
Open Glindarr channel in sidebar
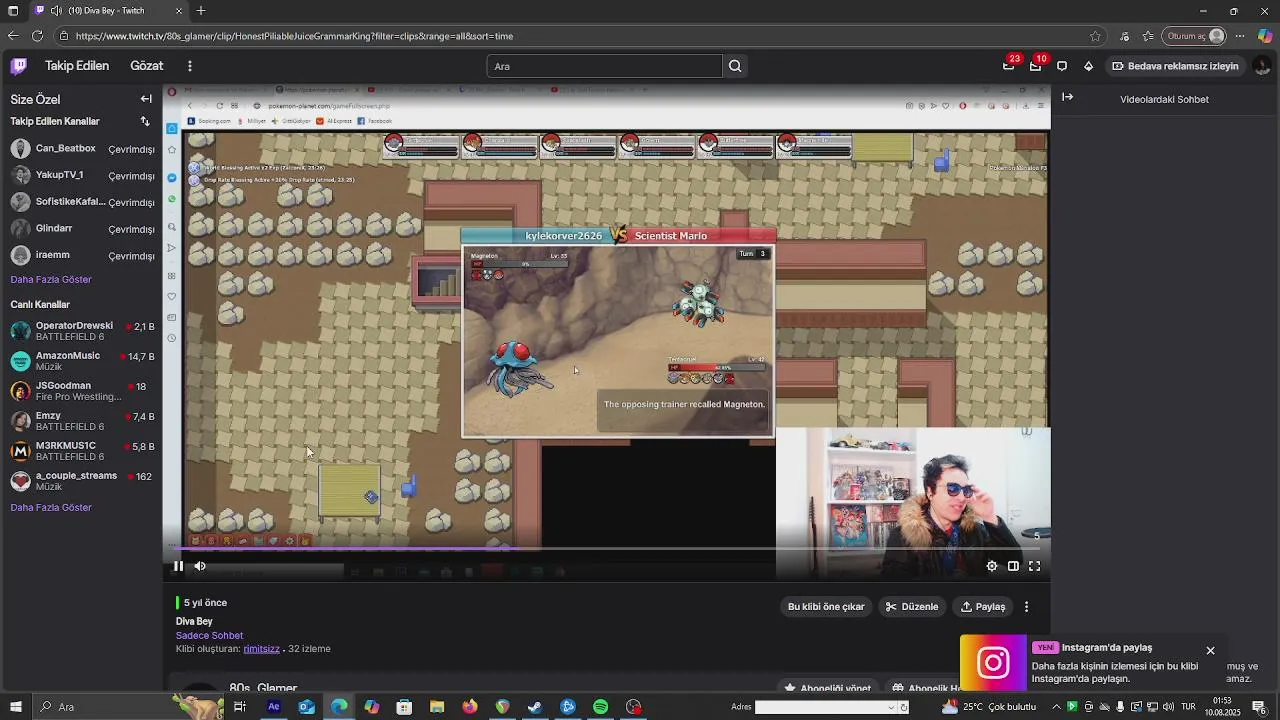click(82, 229)
